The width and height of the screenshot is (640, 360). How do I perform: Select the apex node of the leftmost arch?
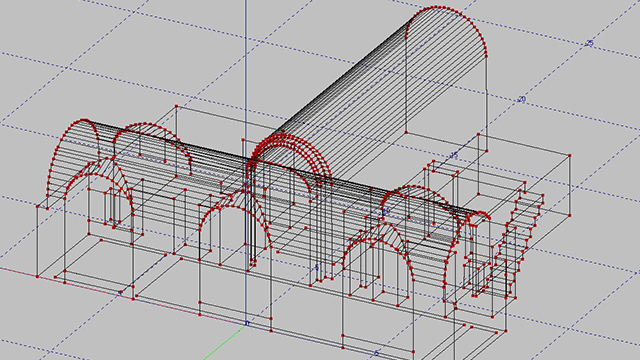tap(84, 120)
